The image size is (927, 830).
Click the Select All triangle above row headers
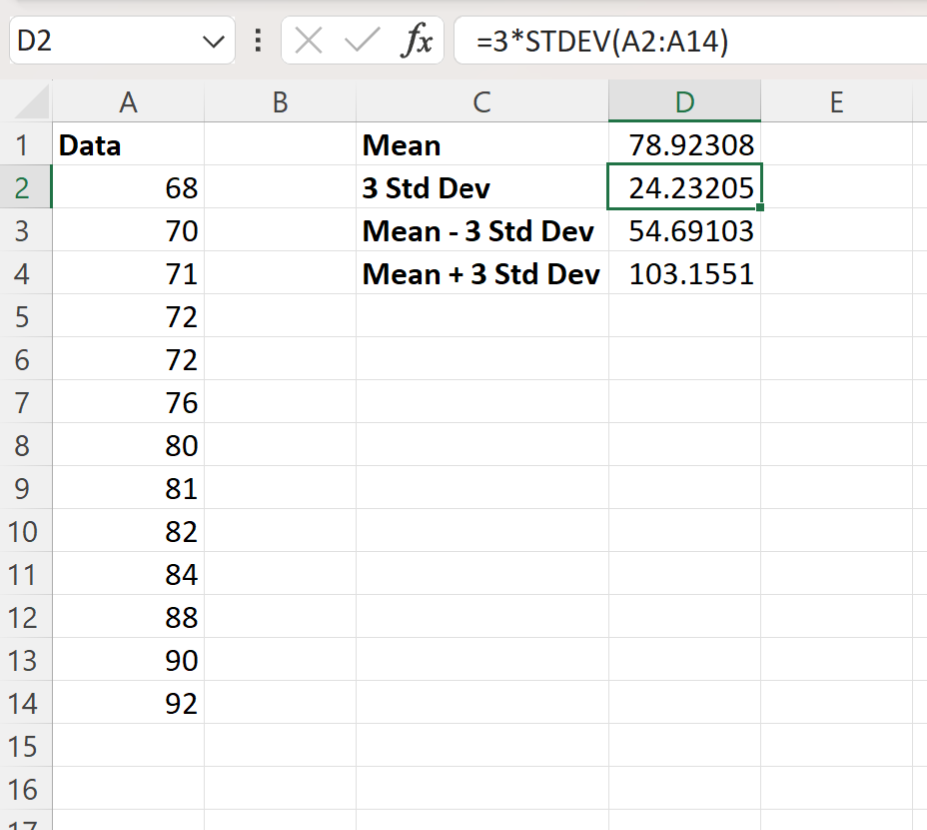25,101
